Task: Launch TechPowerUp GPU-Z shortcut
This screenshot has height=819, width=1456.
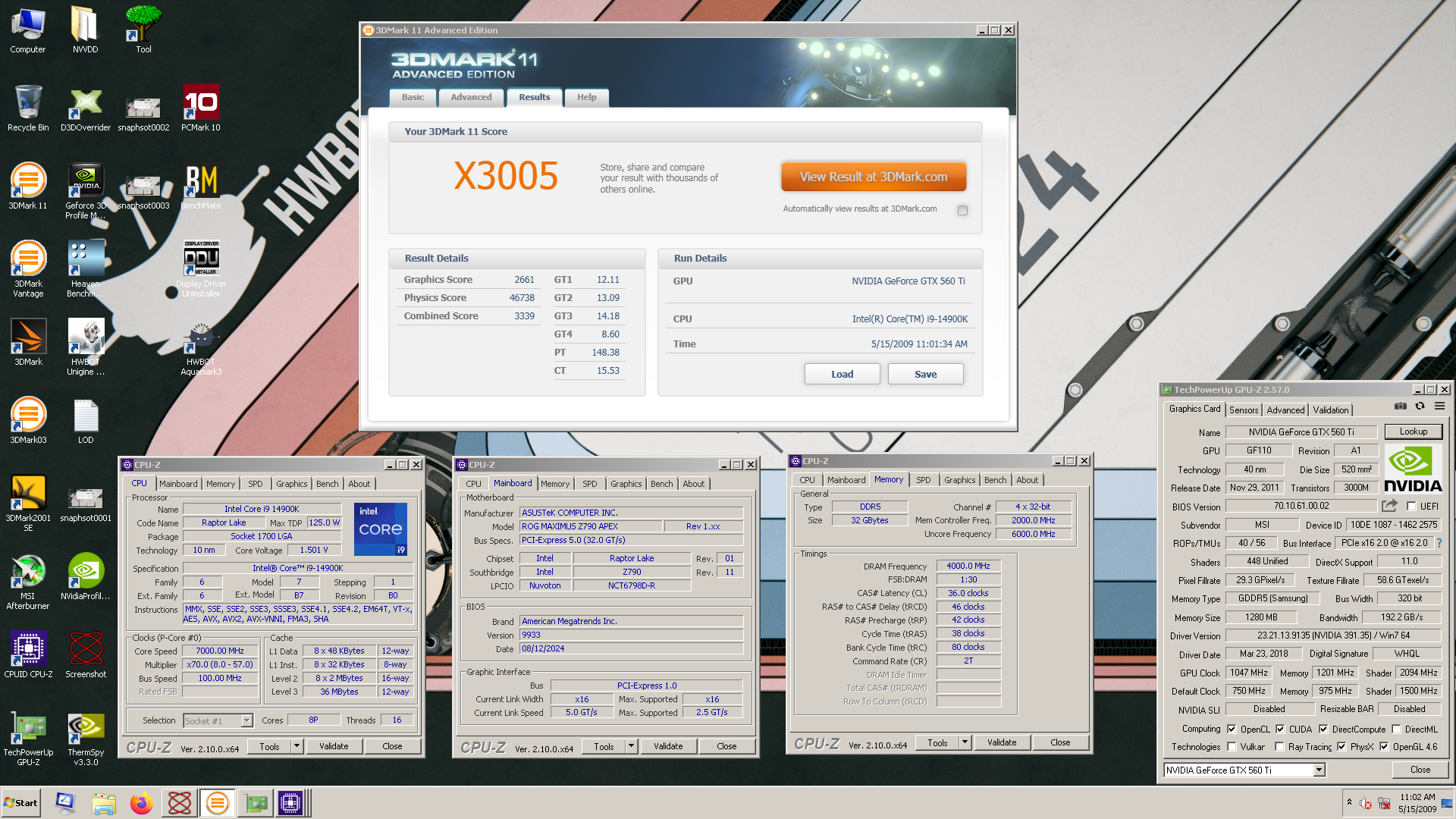Action: coord(28,738)
